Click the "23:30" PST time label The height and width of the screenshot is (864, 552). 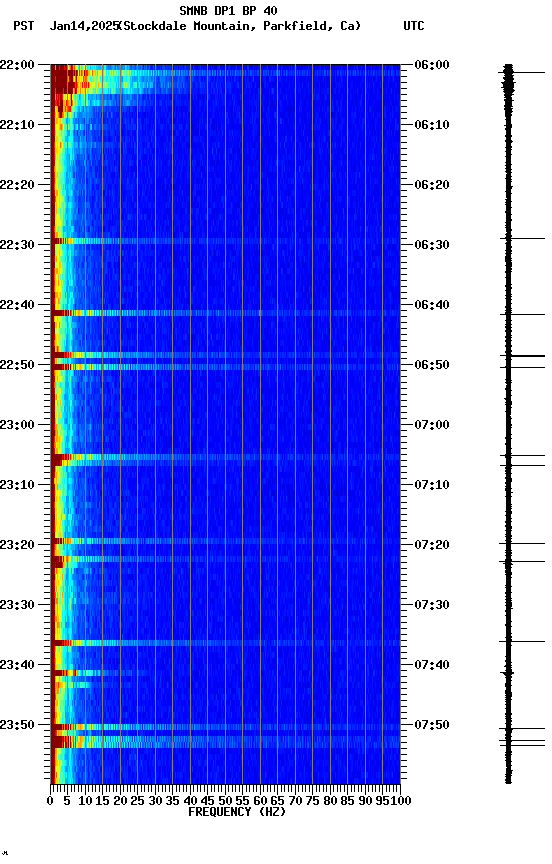tap(17, 606)
